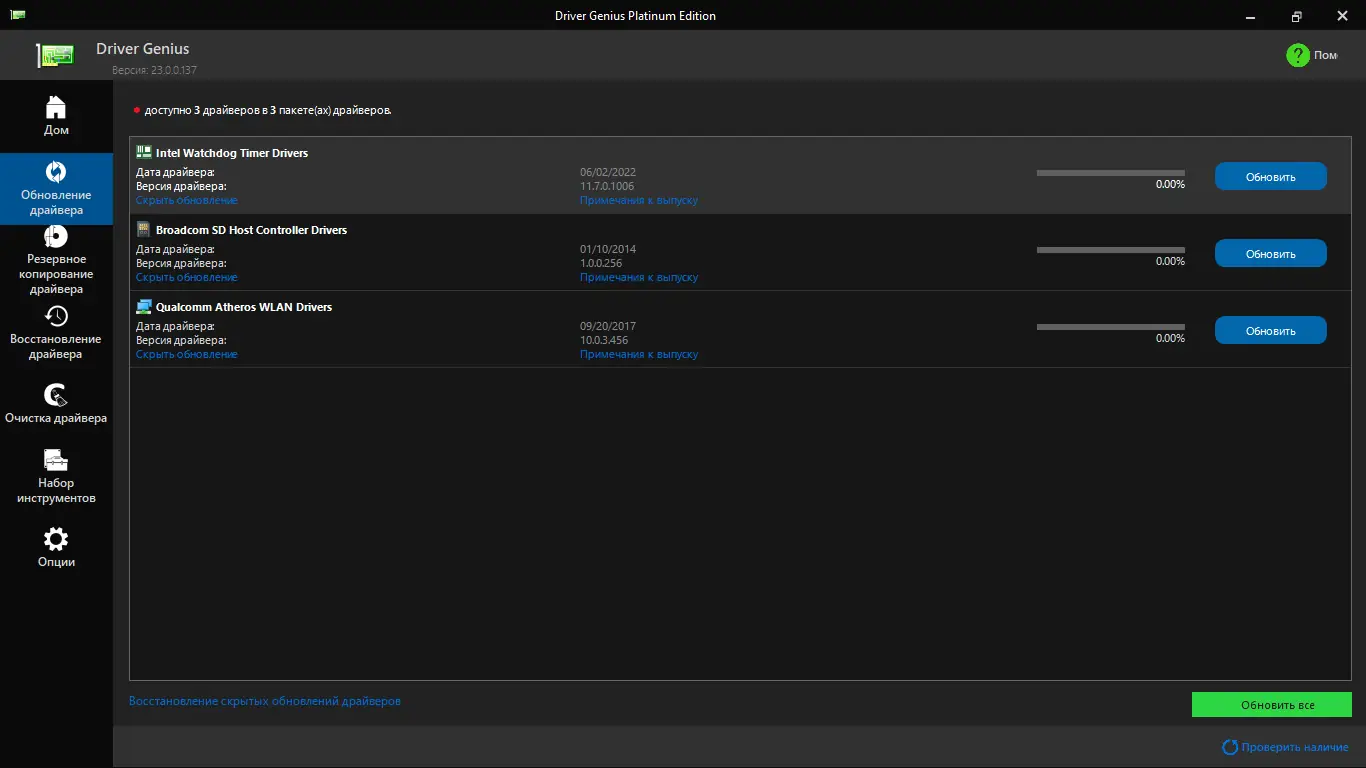Open Восстановление драйвера clock icon
This screenshot has width=1366, height=768.
click(x=56, y=316)
